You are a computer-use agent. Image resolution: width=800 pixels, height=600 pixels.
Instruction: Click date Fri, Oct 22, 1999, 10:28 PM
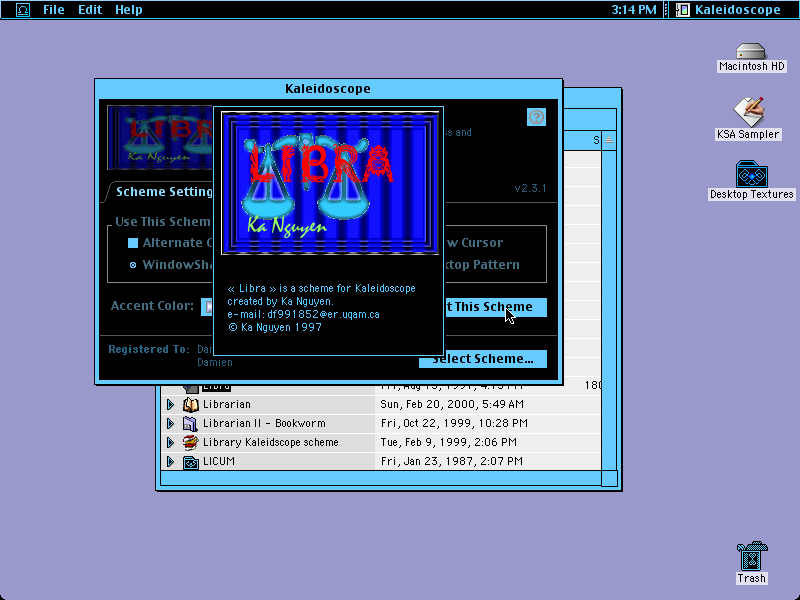point(454,423)
